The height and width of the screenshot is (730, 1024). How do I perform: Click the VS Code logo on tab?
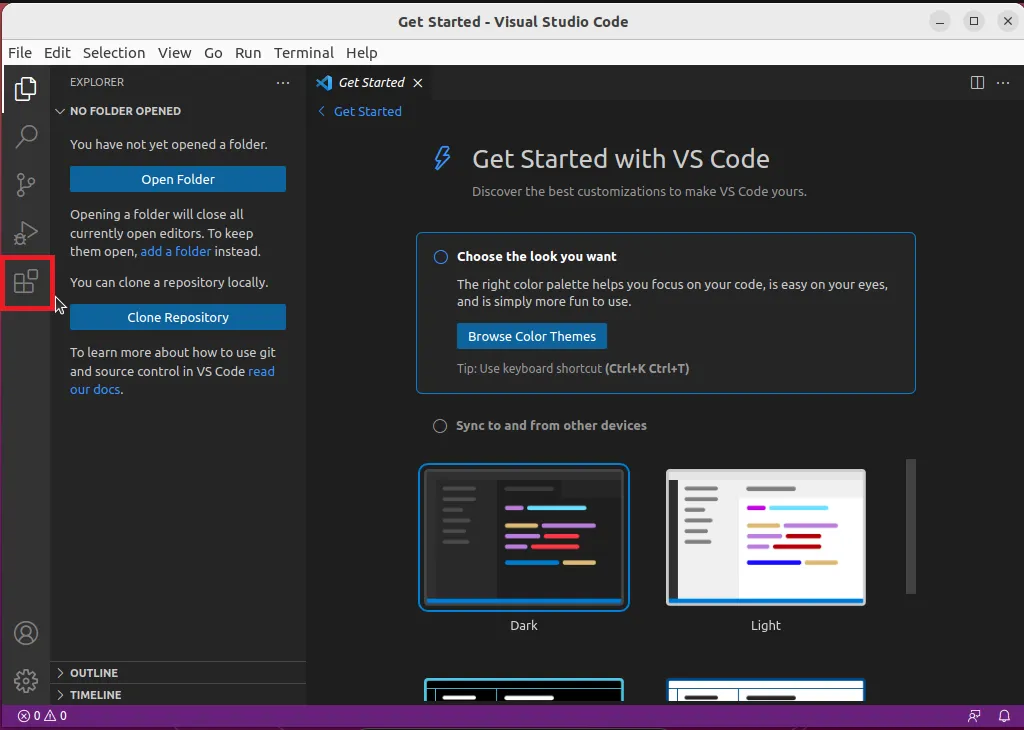pos(324,83)
